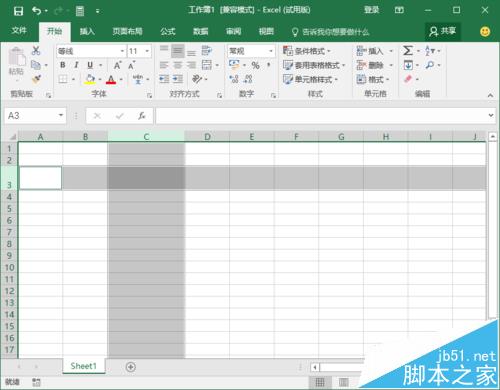Switch to the View tab
Image resolution: width=500 pixels, height=390 pixels.
click(266, 31)
